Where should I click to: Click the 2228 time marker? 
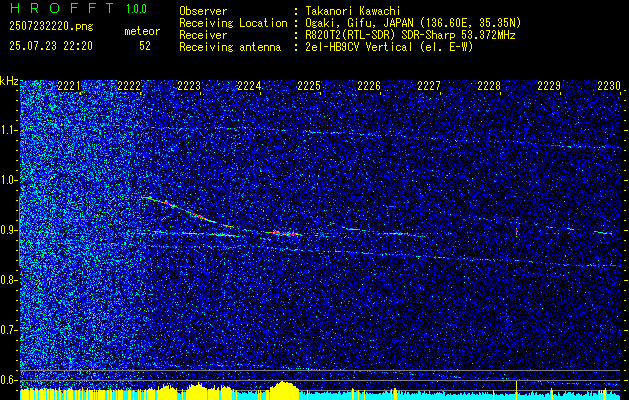[489, 86]
